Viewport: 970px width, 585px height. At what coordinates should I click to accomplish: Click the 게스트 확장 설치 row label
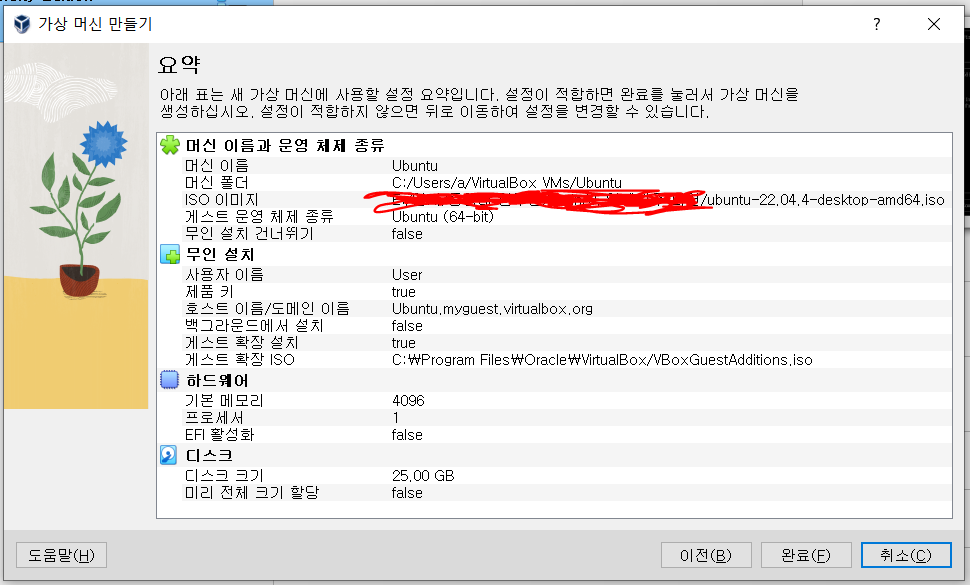[x=242, y=343]
